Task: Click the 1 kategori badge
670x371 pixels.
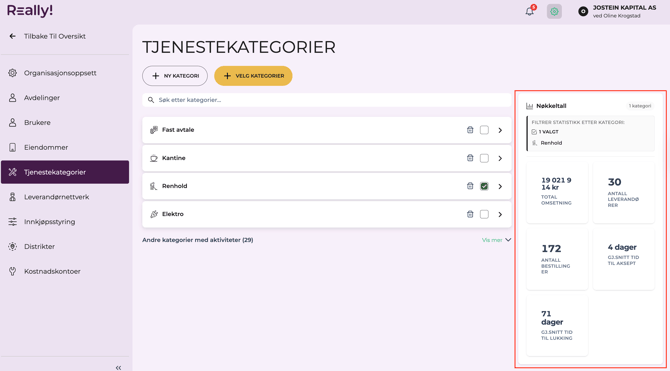Action: (640, 106)
